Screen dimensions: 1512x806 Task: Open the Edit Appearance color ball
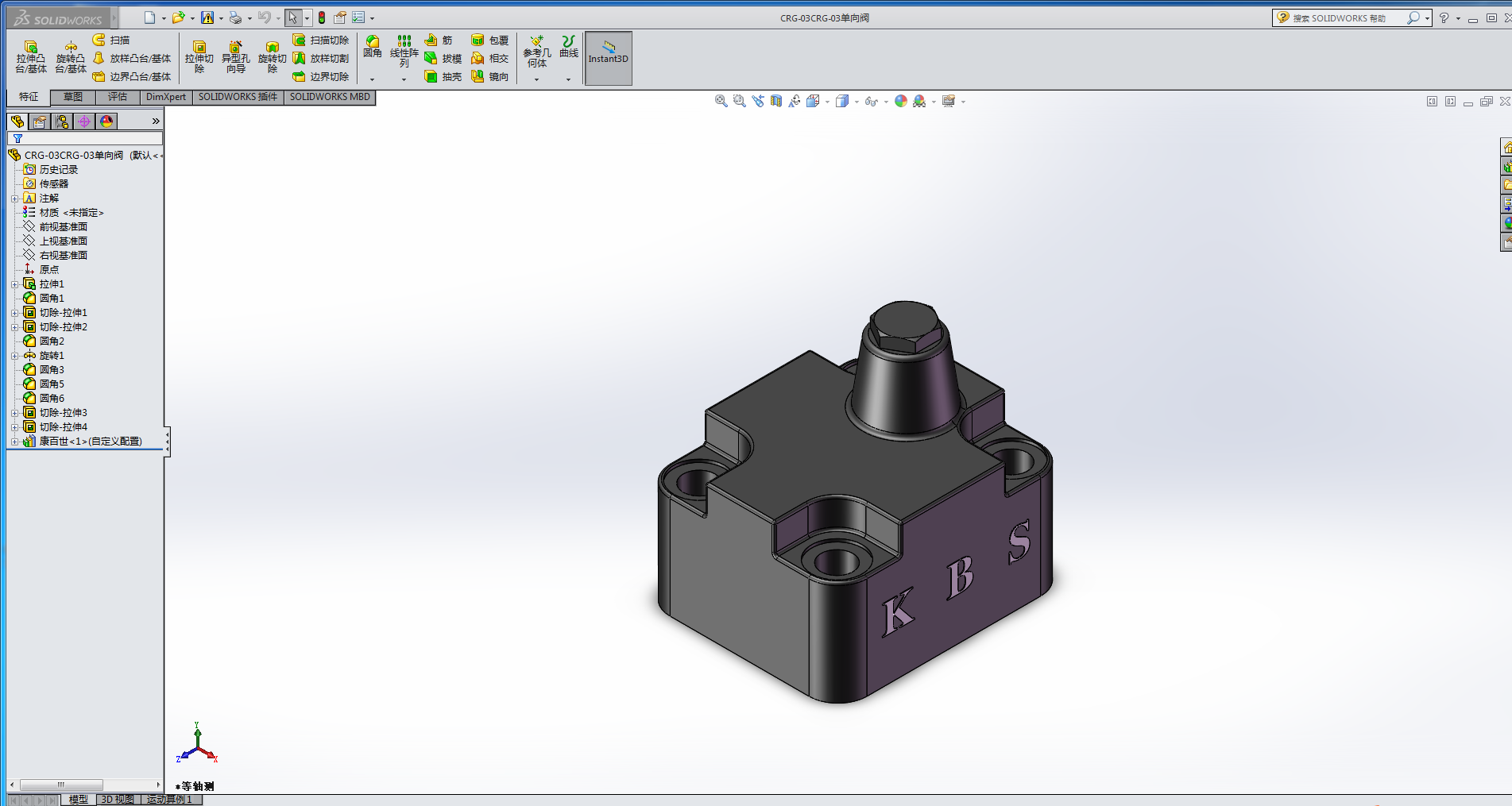point(901,101)
